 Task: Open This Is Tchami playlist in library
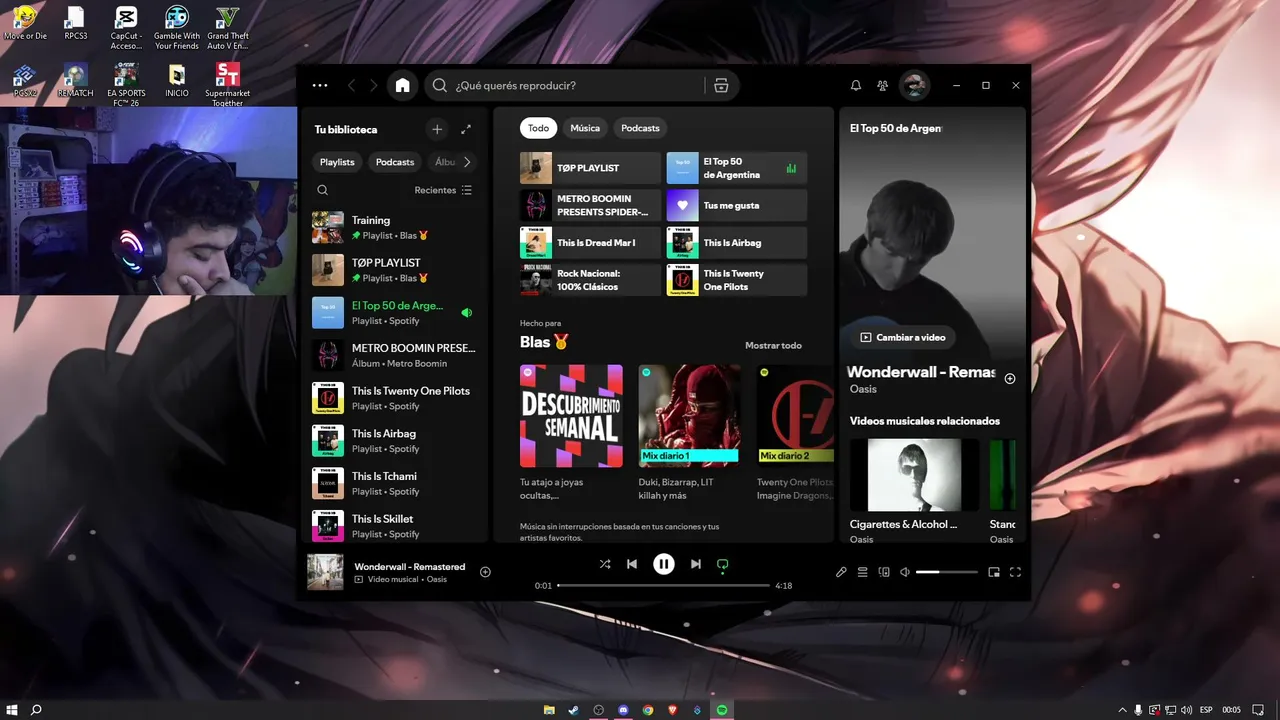point(395,484)
